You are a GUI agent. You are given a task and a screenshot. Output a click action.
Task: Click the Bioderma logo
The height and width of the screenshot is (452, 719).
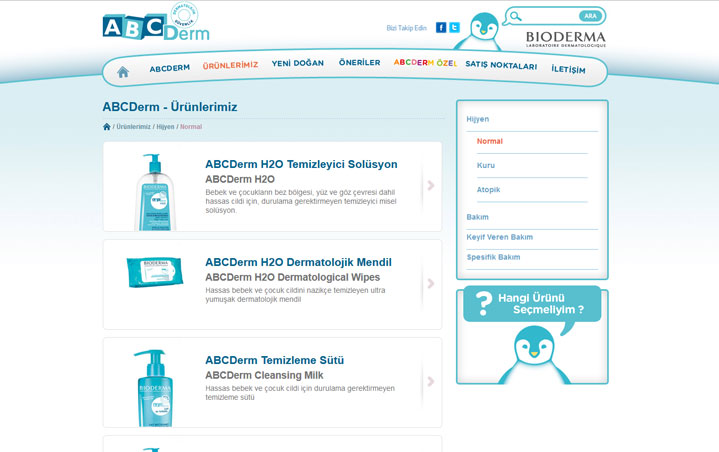coord(566,39)
